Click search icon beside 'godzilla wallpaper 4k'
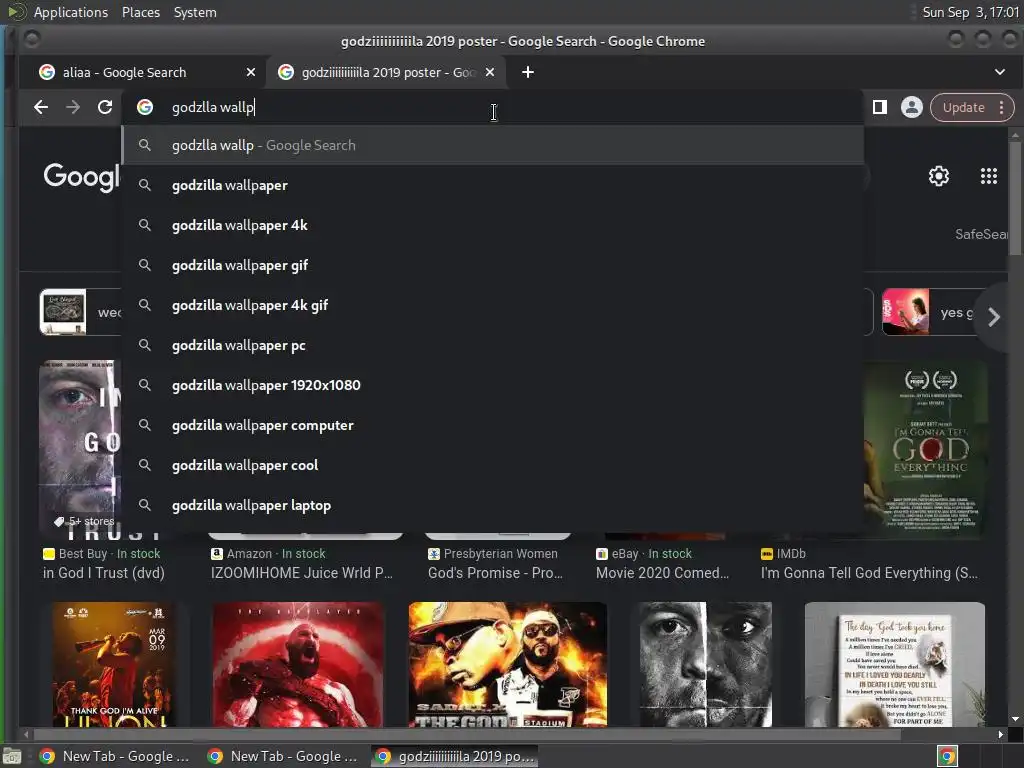This screenshot has width=1024, height=768. pyautogui.click(x=145, y=225)
